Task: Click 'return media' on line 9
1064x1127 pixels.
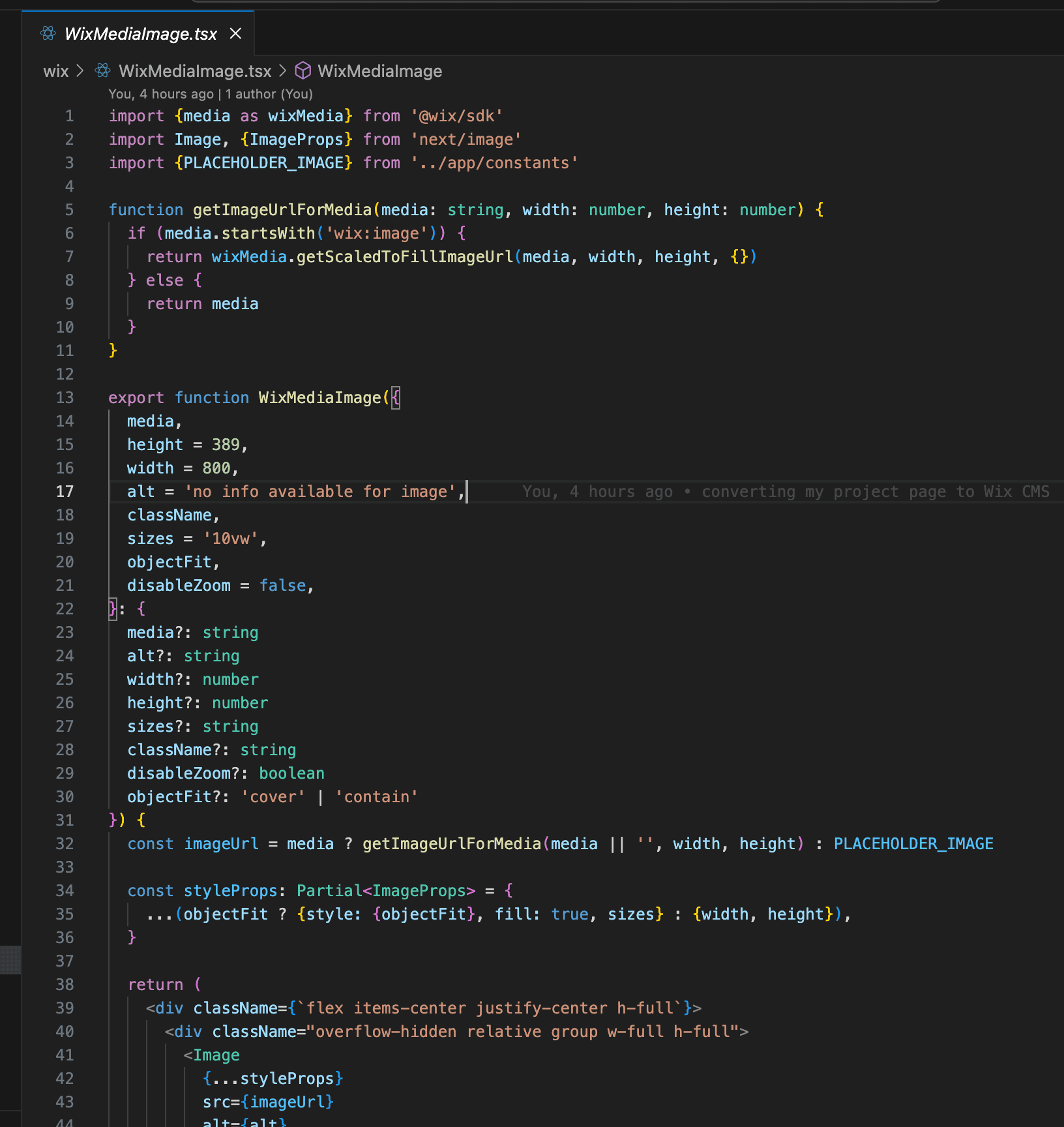Action: point(202,304)
